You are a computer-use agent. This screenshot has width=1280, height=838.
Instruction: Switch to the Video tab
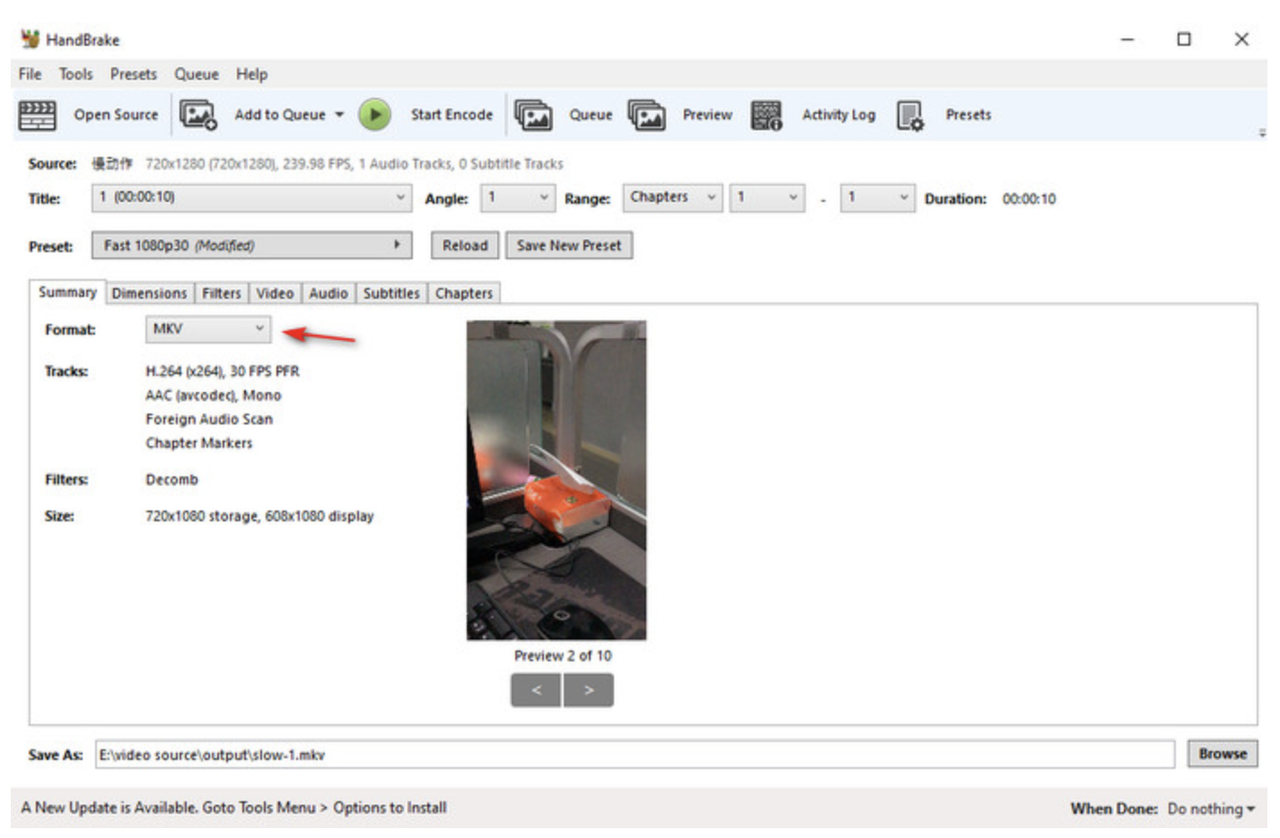click(x=274, y=293)
